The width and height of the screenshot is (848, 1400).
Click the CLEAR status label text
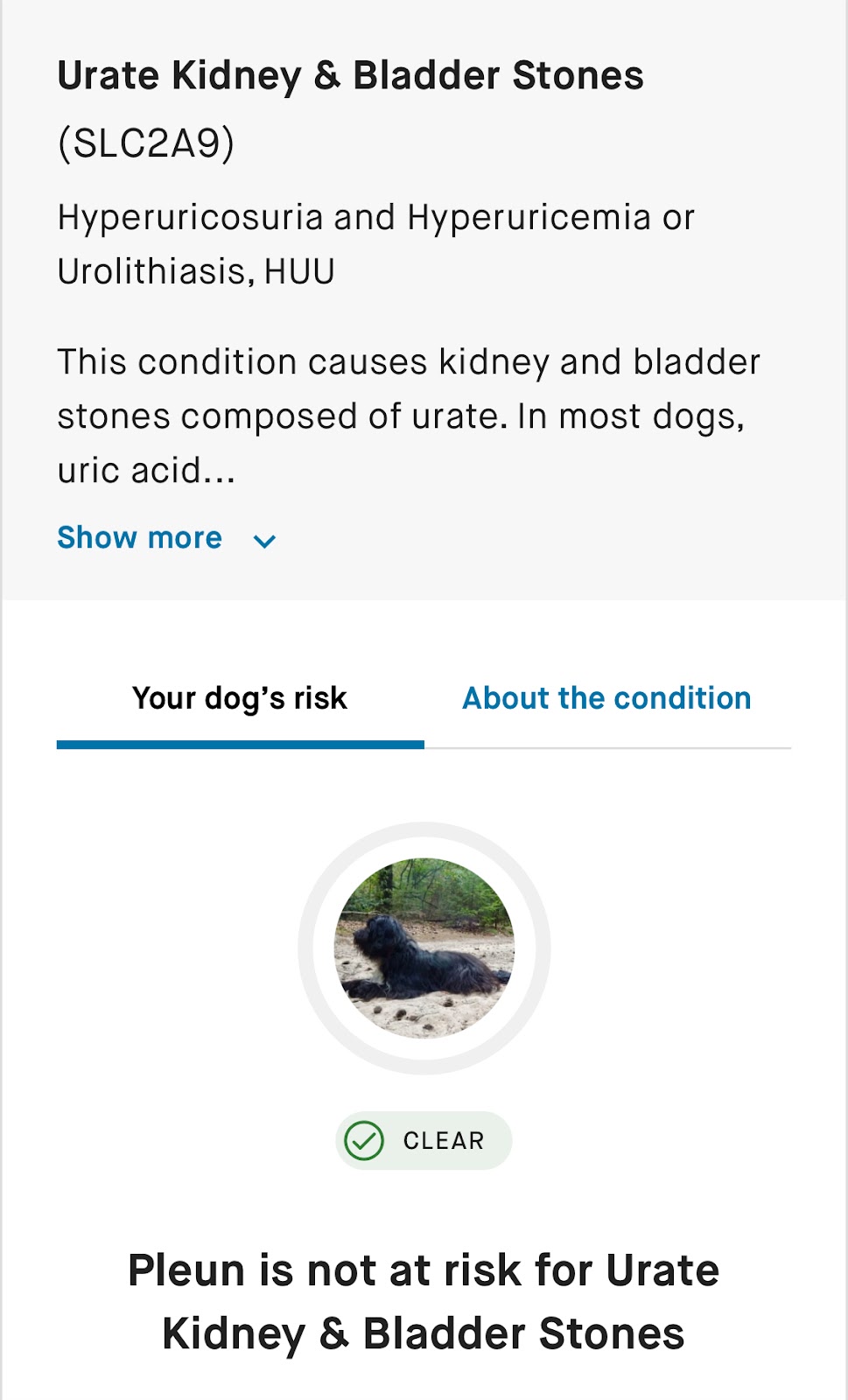tap(443, 1141)
